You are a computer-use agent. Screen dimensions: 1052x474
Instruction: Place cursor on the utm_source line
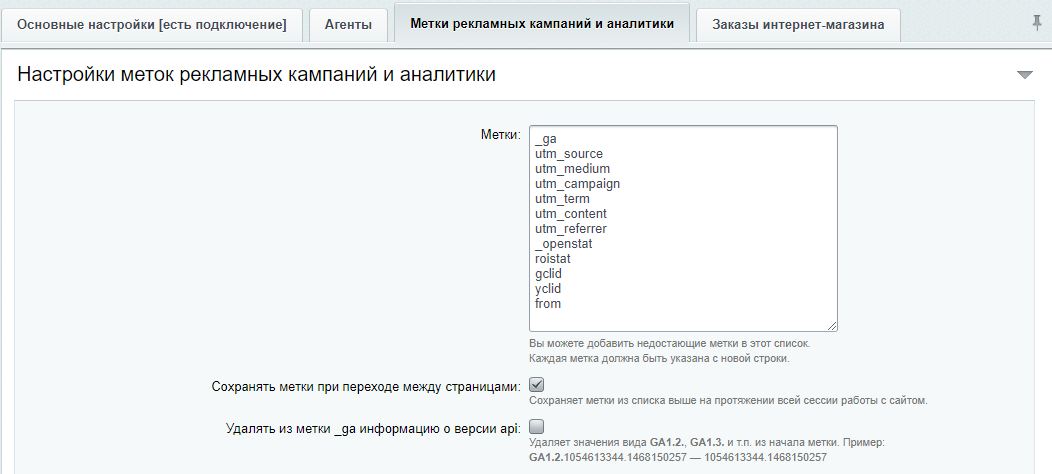(569, 154)
